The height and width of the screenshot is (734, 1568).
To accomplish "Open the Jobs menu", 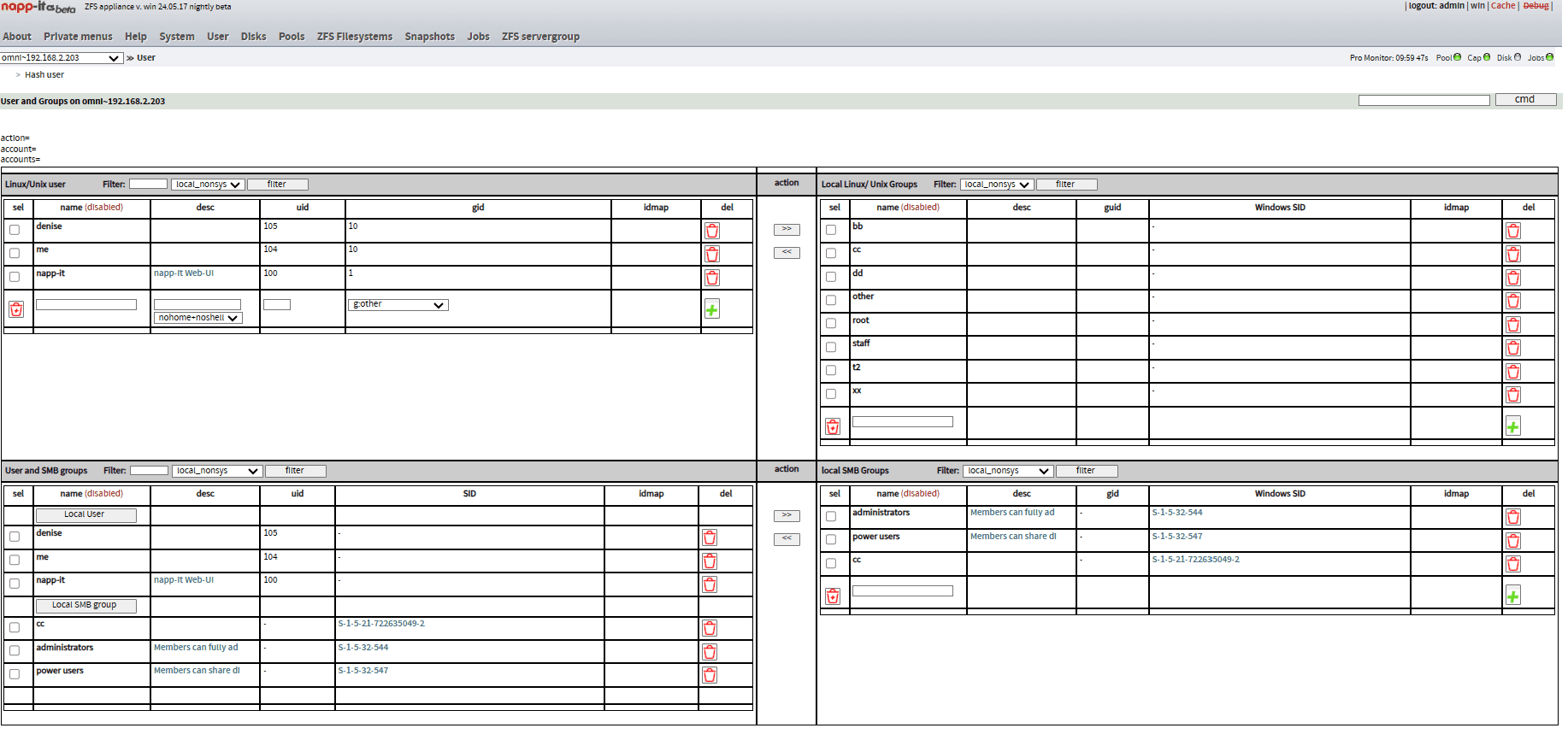I will pyautogui.click(x=479, y=37).
